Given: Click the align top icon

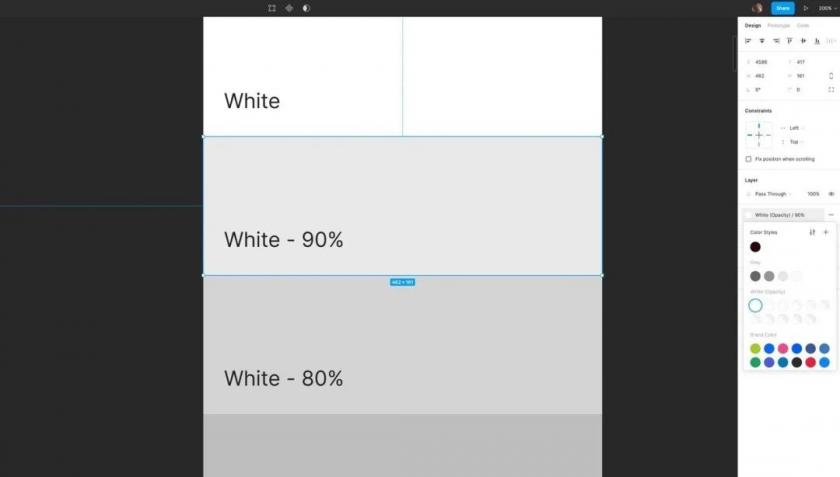Looking at the screenshot, I should pyautogui.click(x=790, y=41).
